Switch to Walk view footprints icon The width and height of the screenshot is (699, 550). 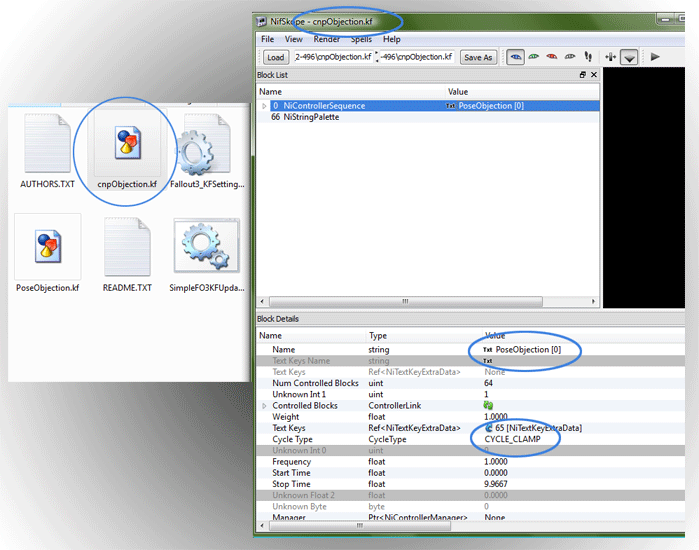pyautogui.click(x=588, y=57)
